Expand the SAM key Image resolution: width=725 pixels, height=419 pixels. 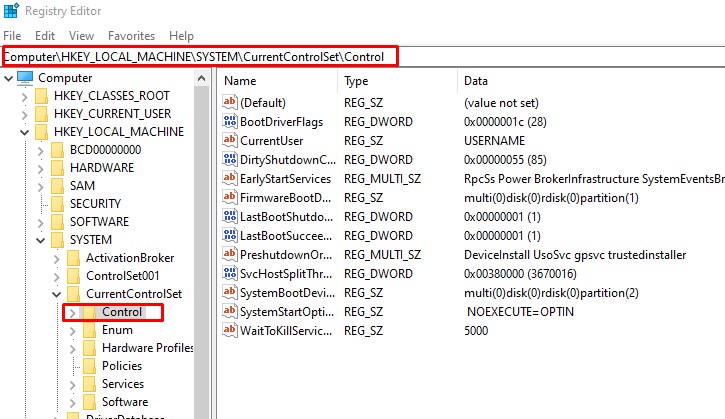tap(41, 186)
